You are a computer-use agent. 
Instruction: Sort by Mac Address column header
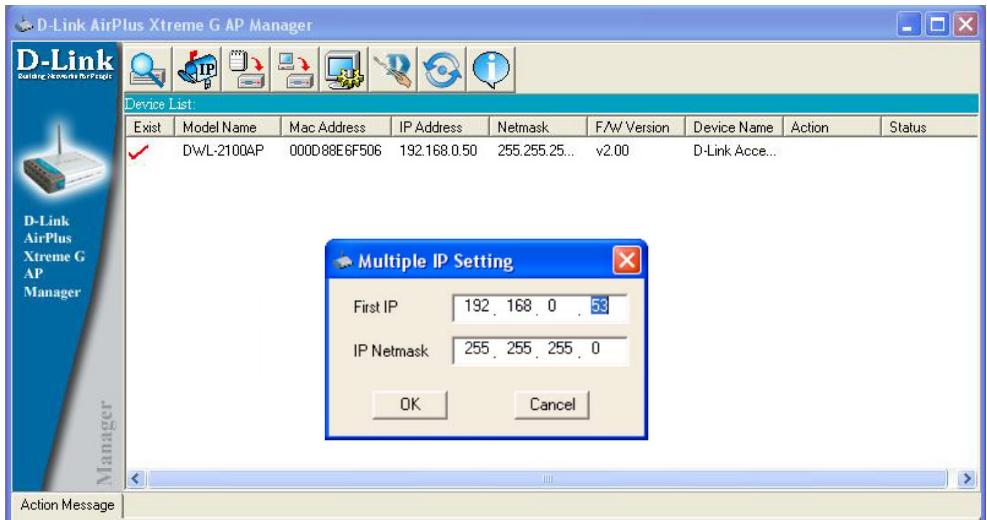click(336, 127)
